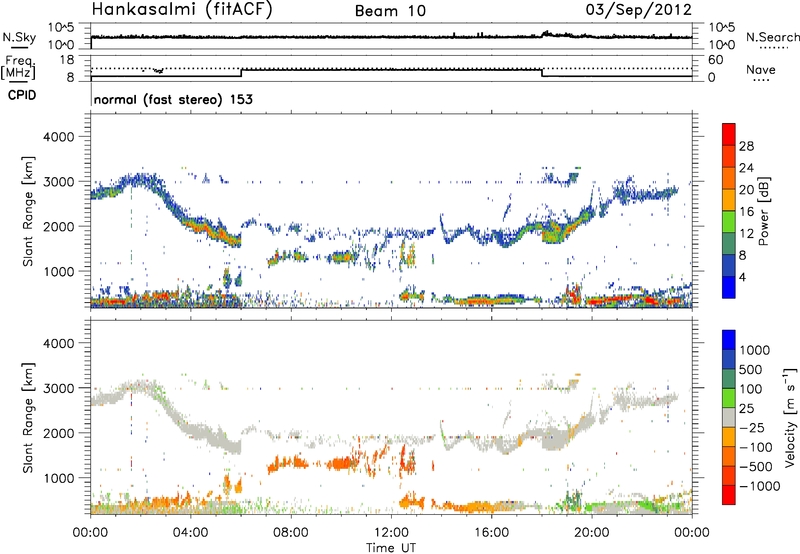800x554 pixels.
Task: Click the 04:00 time tick label
Action: pos(190,533)
